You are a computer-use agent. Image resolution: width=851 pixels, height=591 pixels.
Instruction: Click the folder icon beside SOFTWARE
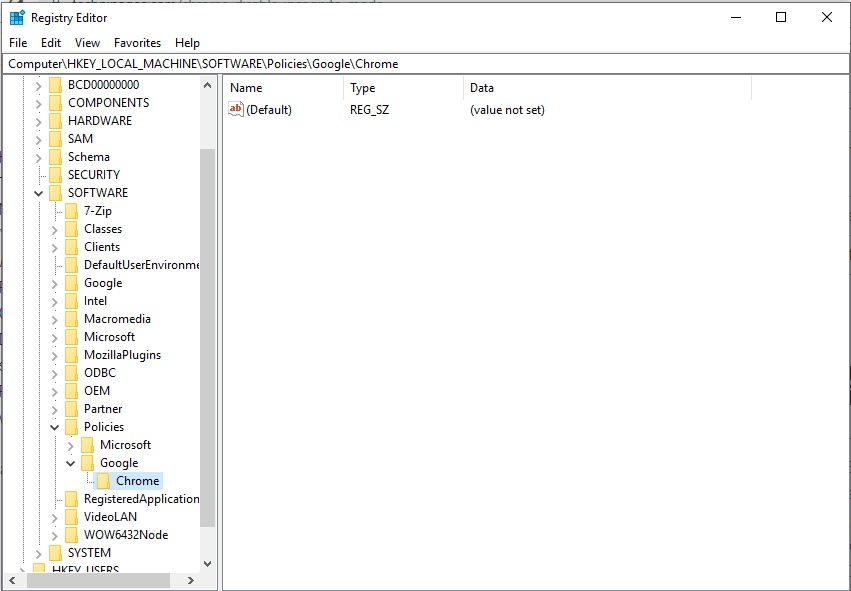click(x=55, y=193)
